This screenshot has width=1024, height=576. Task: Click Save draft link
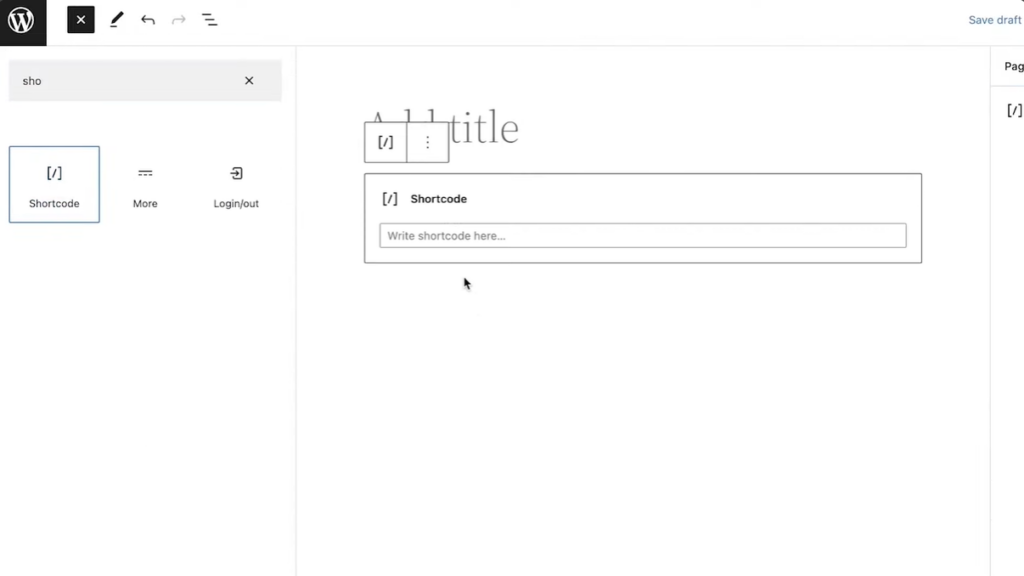(994, 20)
